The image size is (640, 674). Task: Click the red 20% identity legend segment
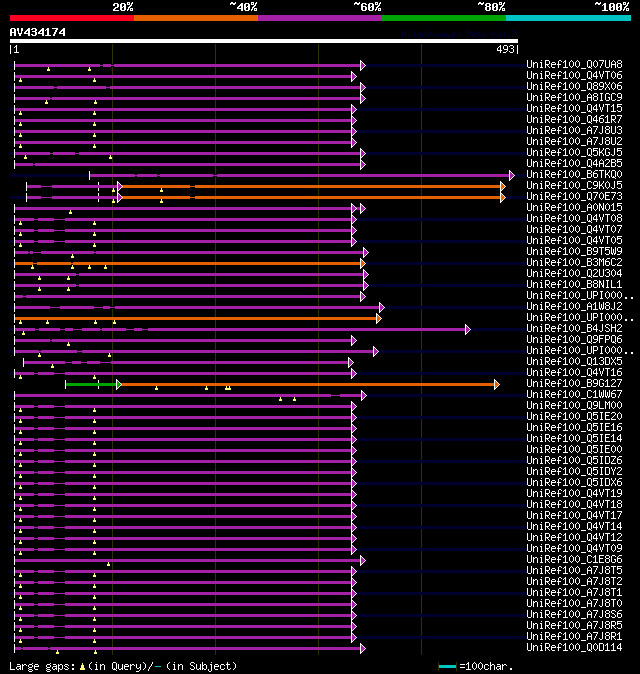[72, 18]
